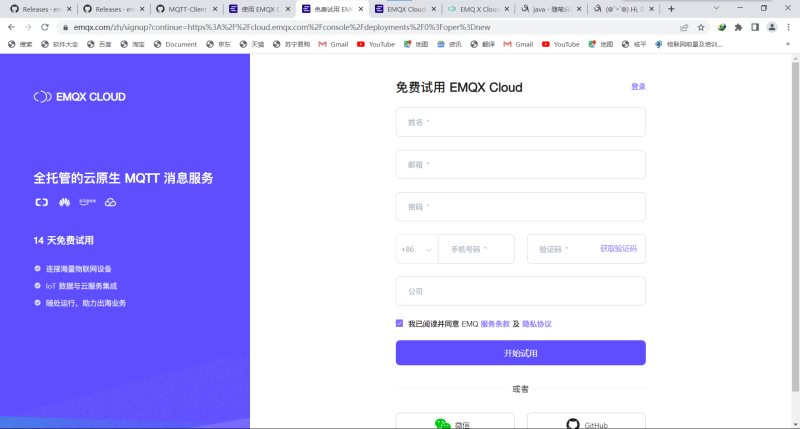Open the 京东 bookmark
800x429 pixels.
(218, 44)
